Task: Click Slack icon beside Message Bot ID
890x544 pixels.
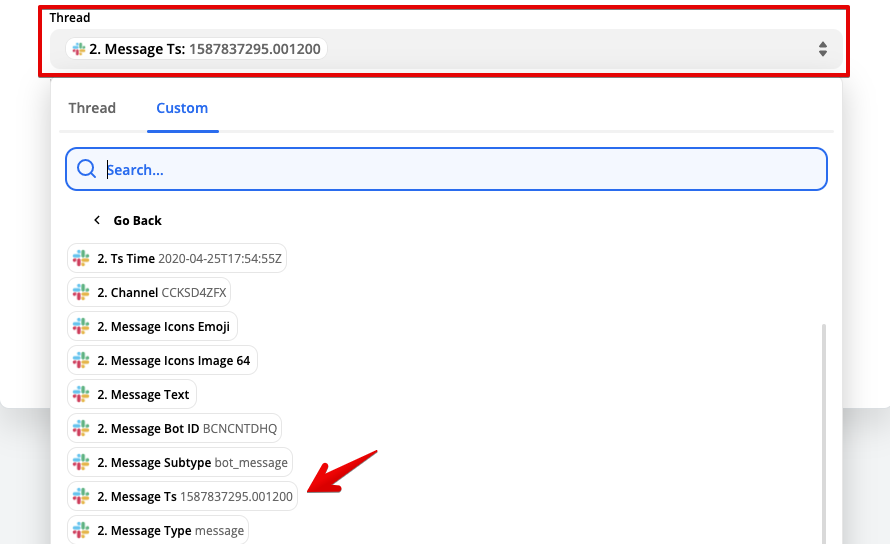Action: (x=81, y=428)
